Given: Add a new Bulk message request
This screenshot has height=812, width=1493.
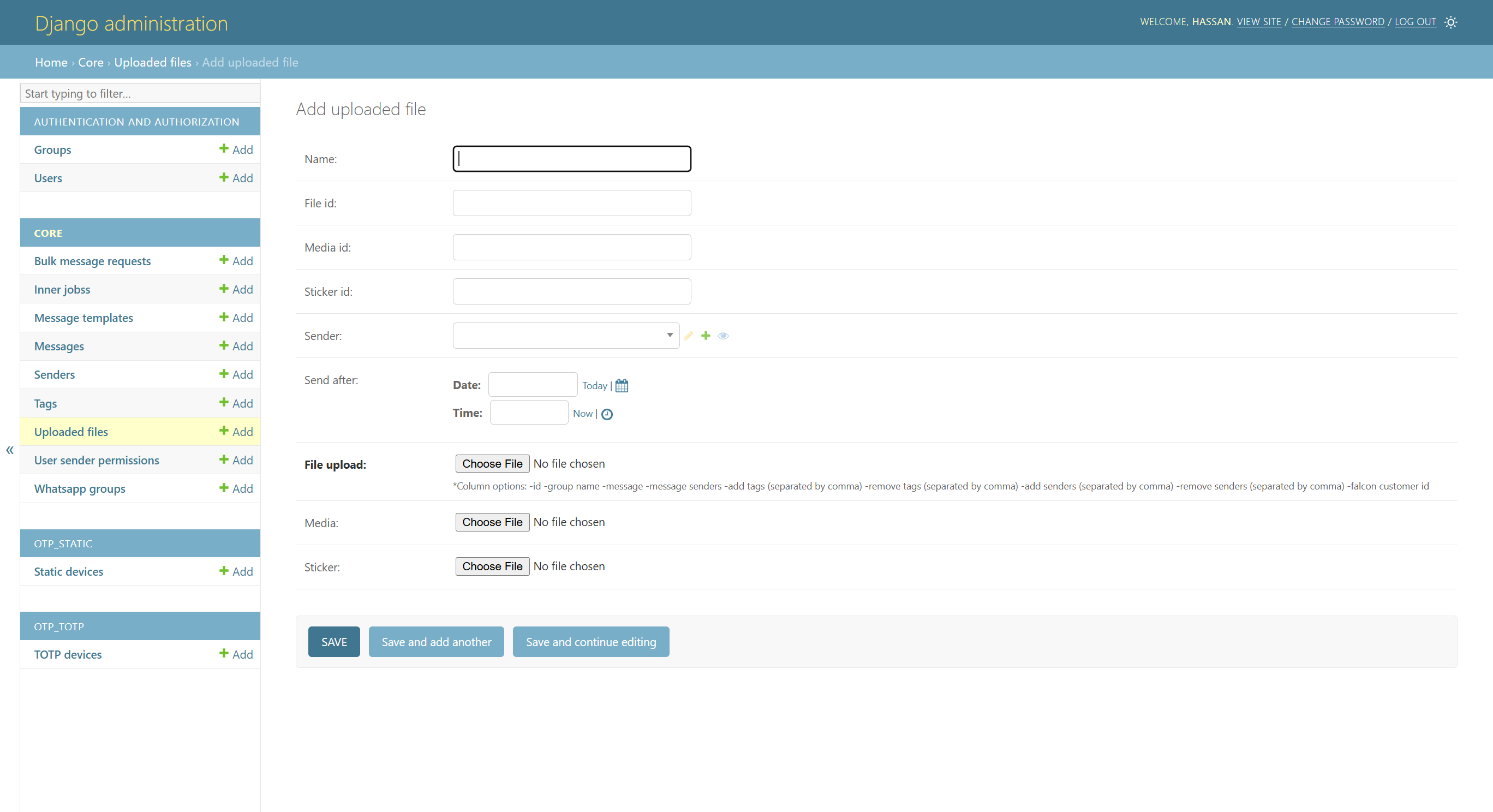Looking at the screenshot, I should (236, 261).
